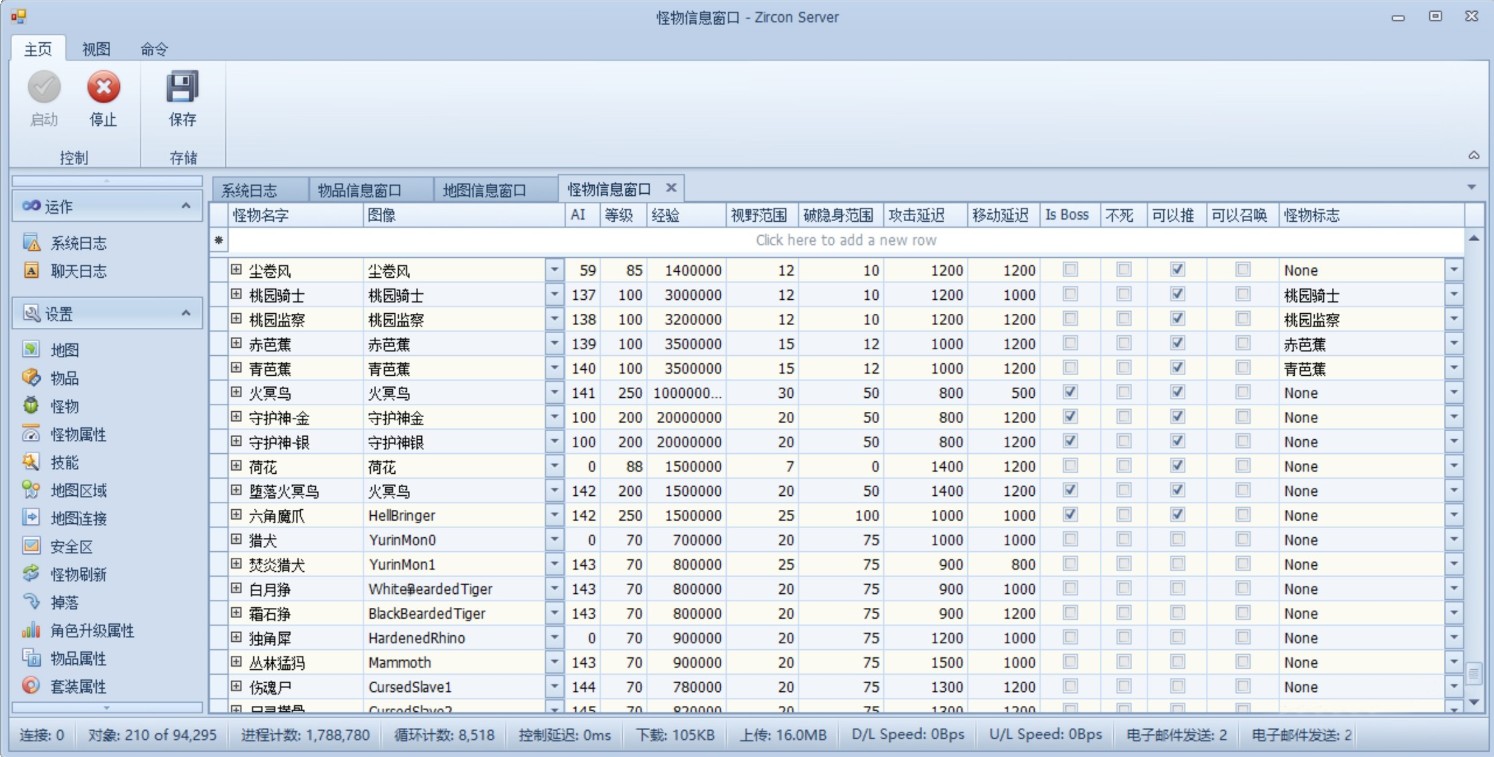The image size is (1494, 757).
Task: Expand the 守护神-金 row details
Action: point(236,417)
